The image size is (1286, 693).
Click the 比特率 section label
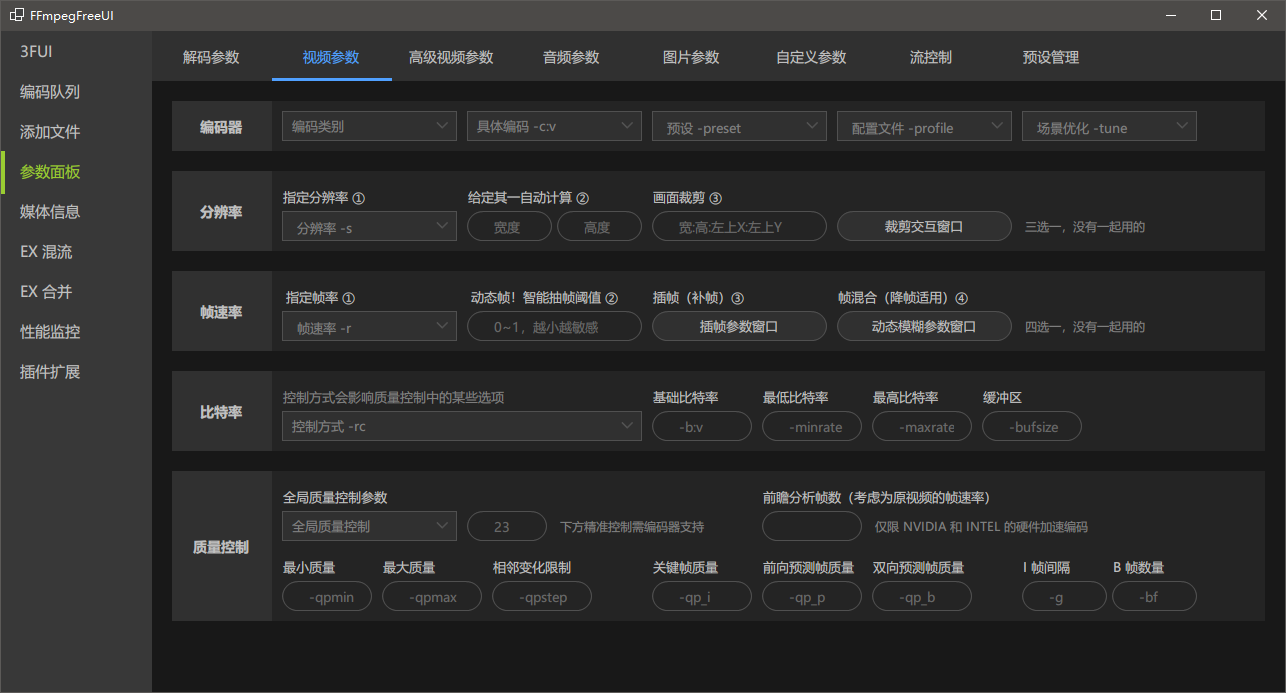(x=221, y=412)
